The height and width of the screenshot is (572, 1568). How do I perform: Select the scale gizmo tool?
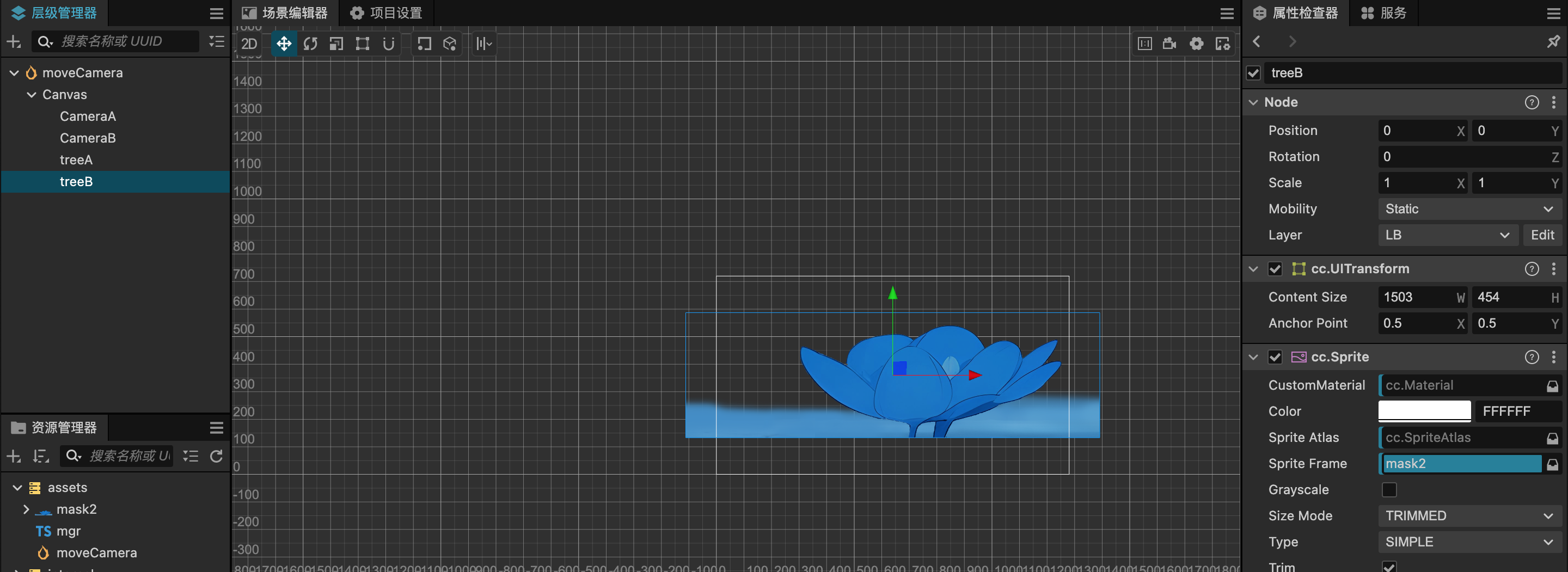pos(336,44)
